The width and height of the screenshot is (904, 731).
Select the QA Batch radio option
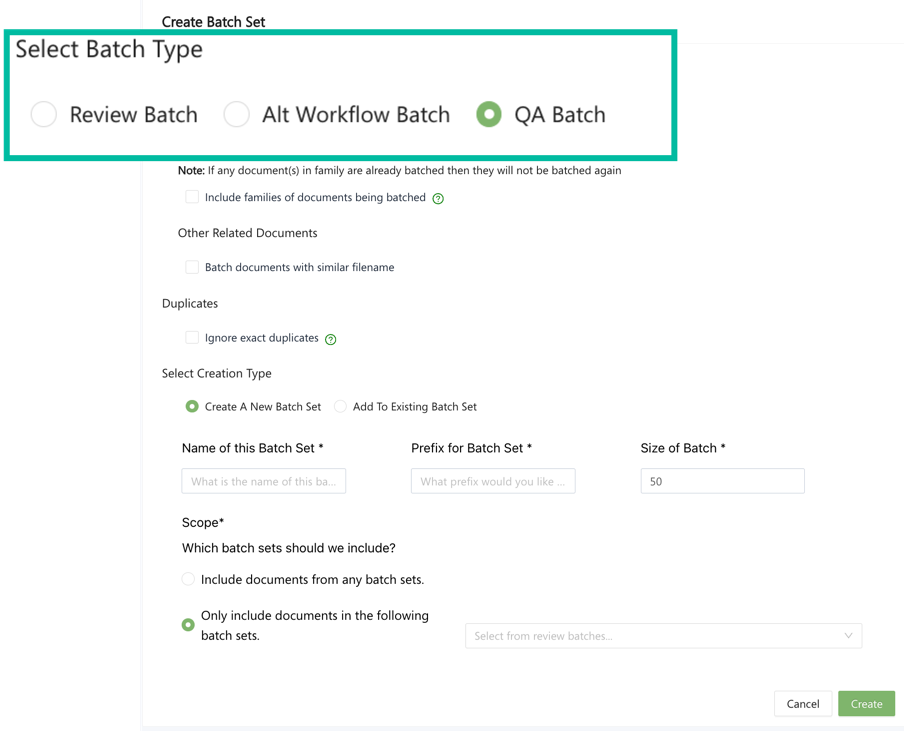click(x=489, y=115)
